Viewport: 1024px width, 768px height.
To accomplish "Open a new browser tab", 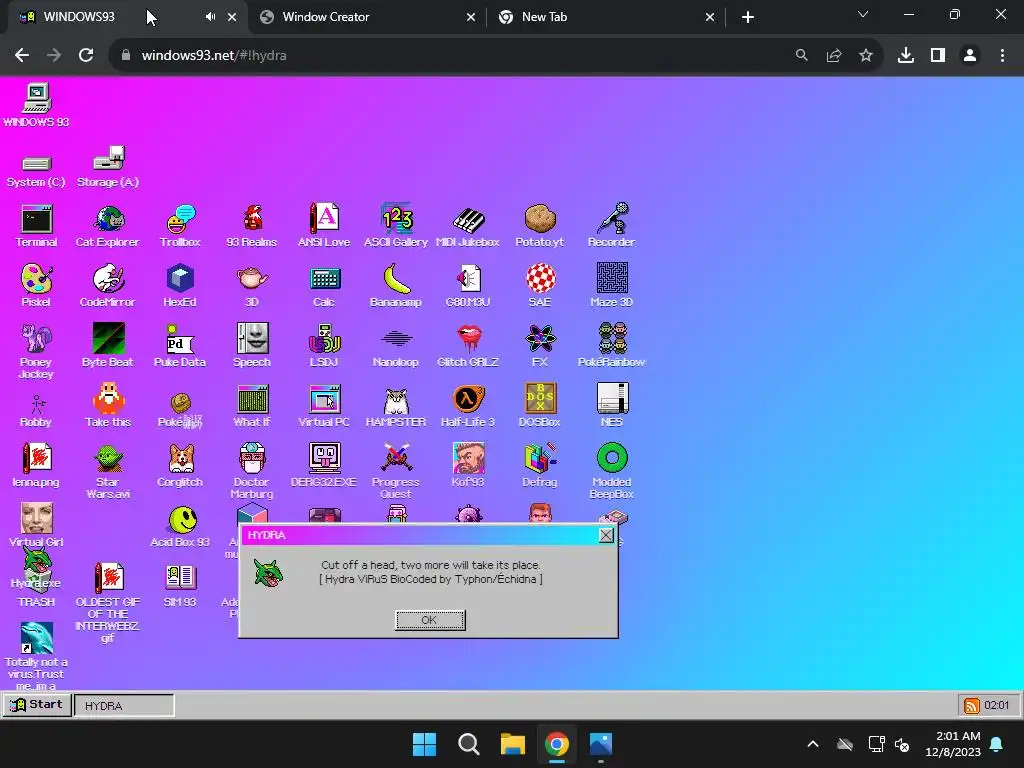I will click(748, 17).
